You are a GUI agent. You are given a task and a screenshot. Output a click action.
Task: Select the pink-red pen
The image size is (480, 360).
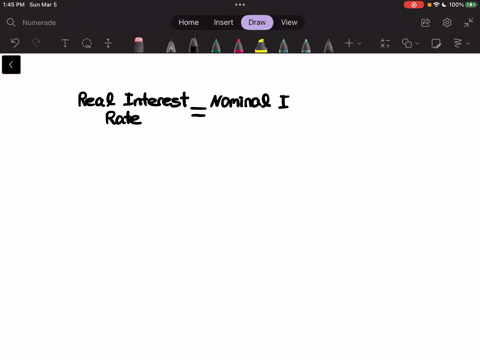click(x=238, y=45)
